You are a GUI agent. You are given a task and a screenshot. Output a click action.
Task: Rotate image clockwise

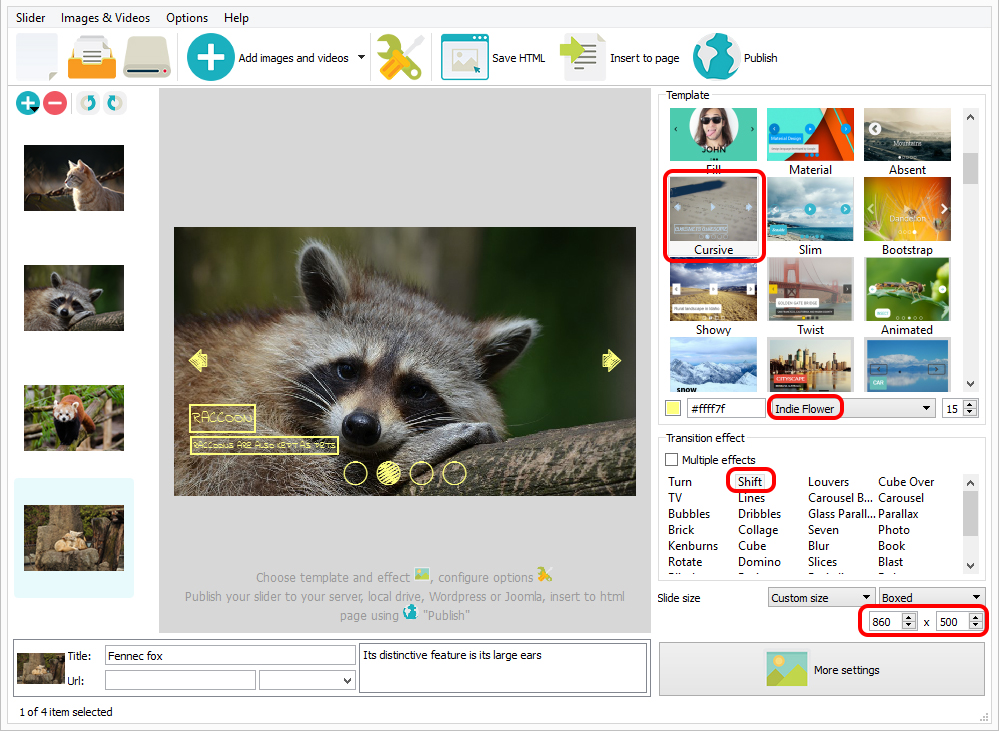[115, 103]
